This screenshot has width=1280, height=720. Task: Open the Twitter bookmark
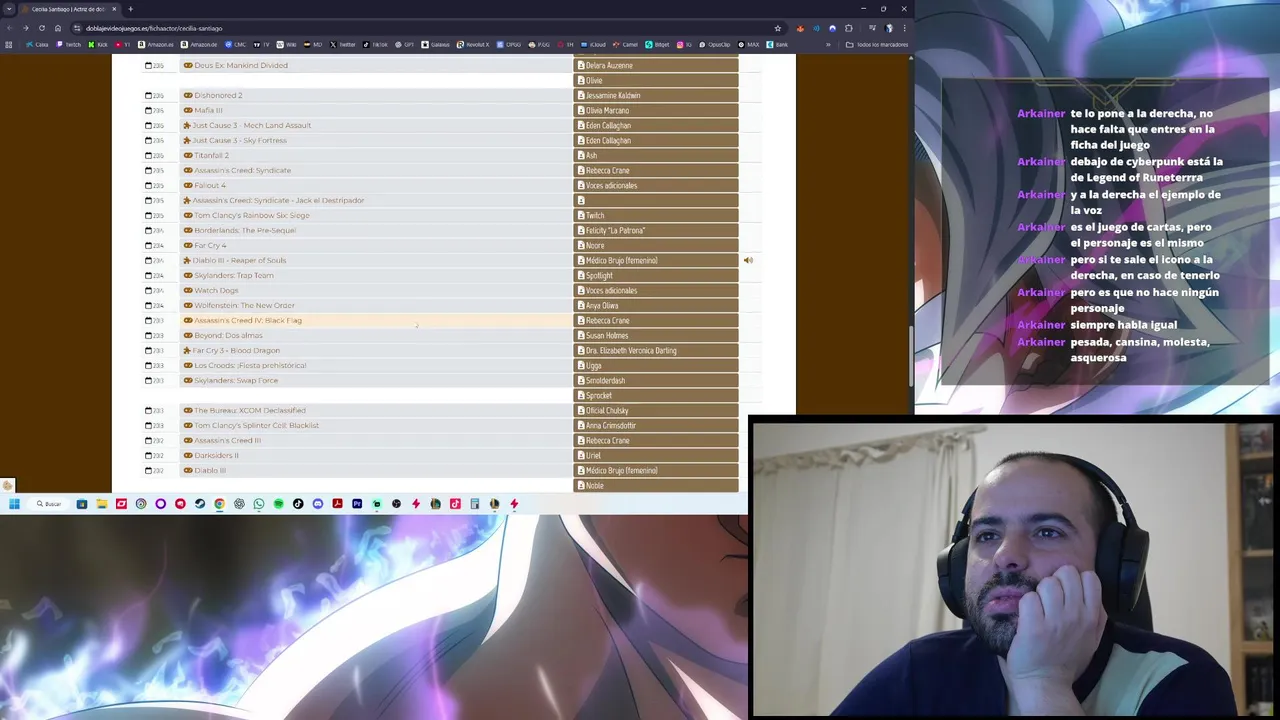pyautogui.click(x=343, y=44)
